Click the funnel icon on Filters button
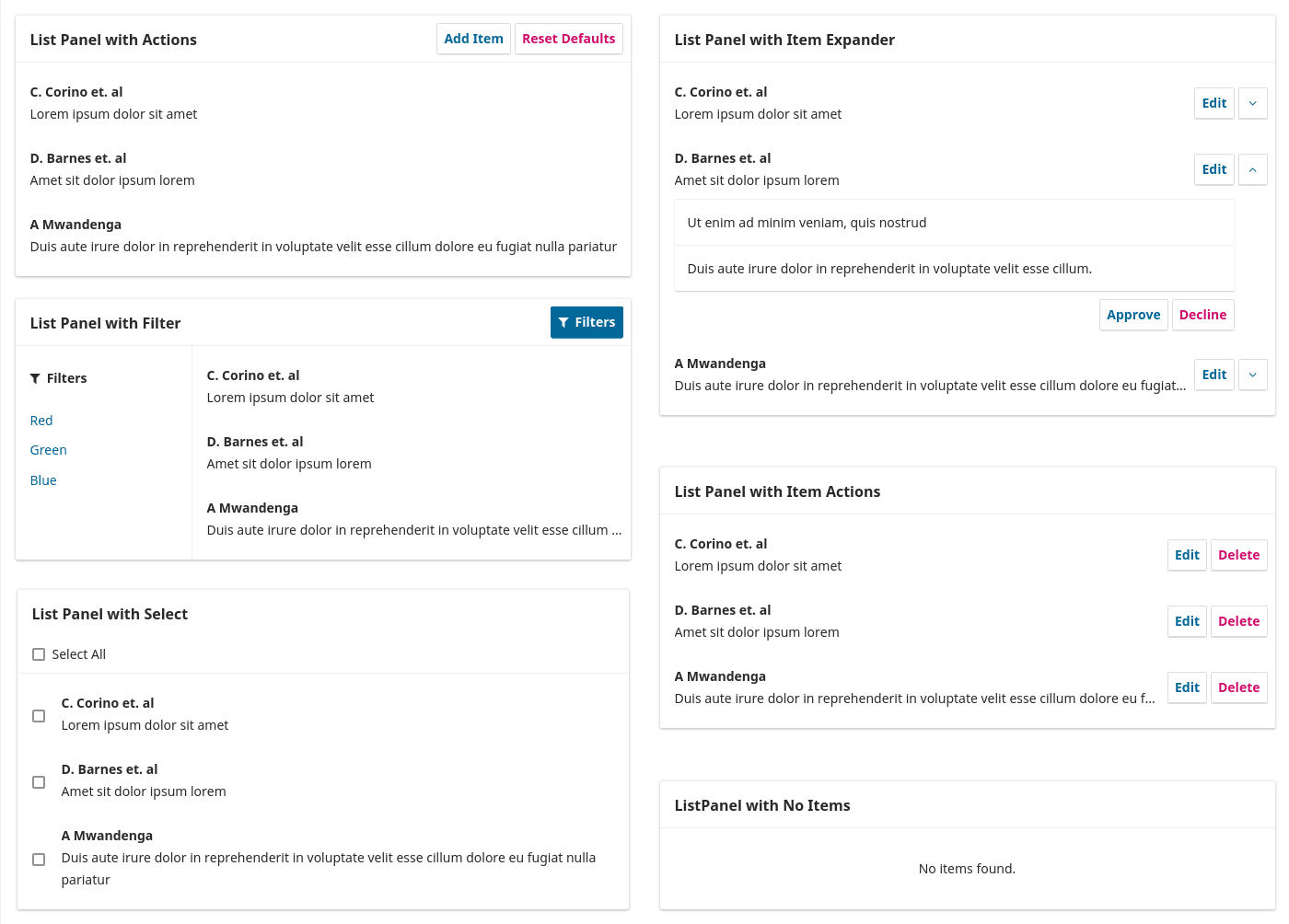 (x=563, y=322)
